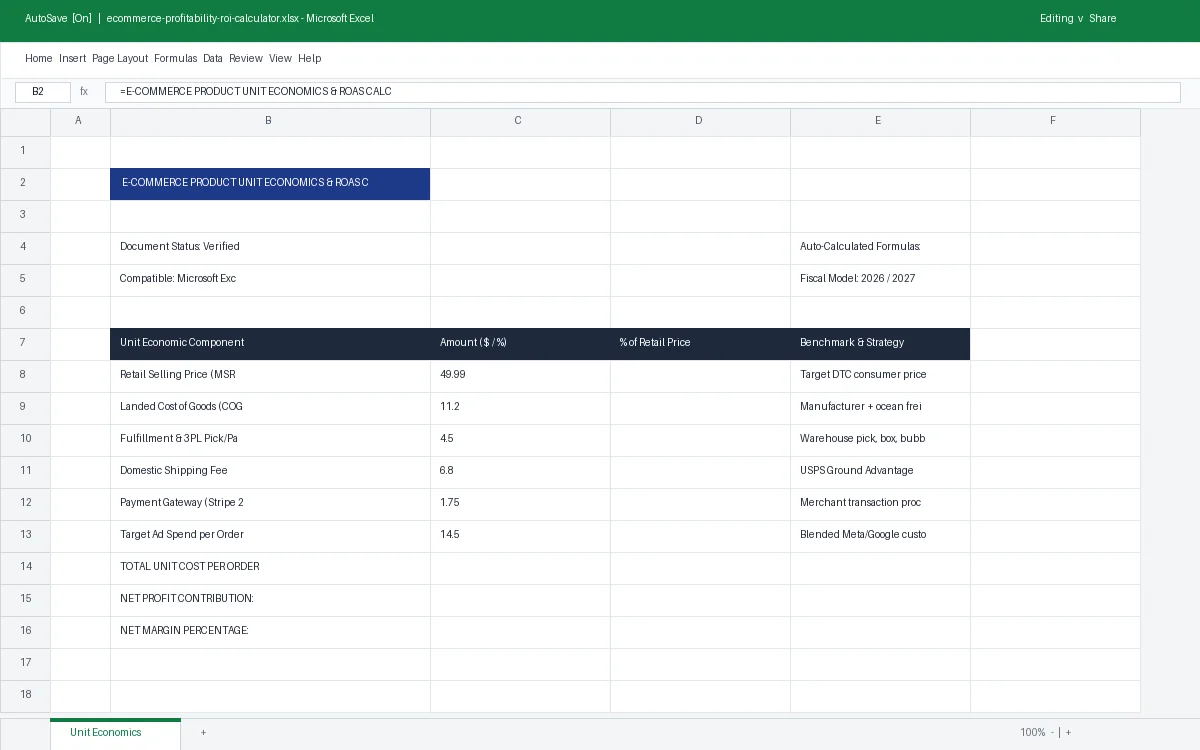Select the 'Merchant transaction proc' cell
This screenshot has height=750, width=1200.
coord(880,503)
